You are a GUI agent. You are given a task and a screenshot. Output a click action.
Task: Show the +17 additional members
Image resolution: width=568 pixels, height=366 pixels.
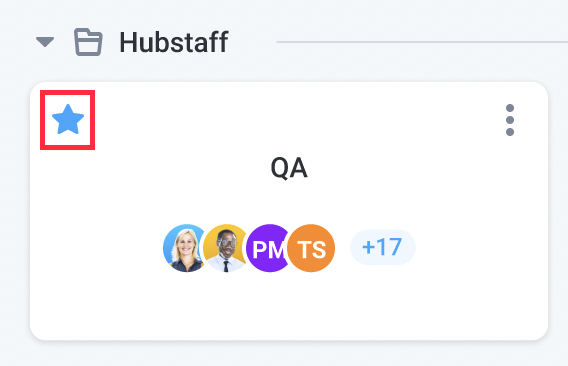[x=383, y=247]
